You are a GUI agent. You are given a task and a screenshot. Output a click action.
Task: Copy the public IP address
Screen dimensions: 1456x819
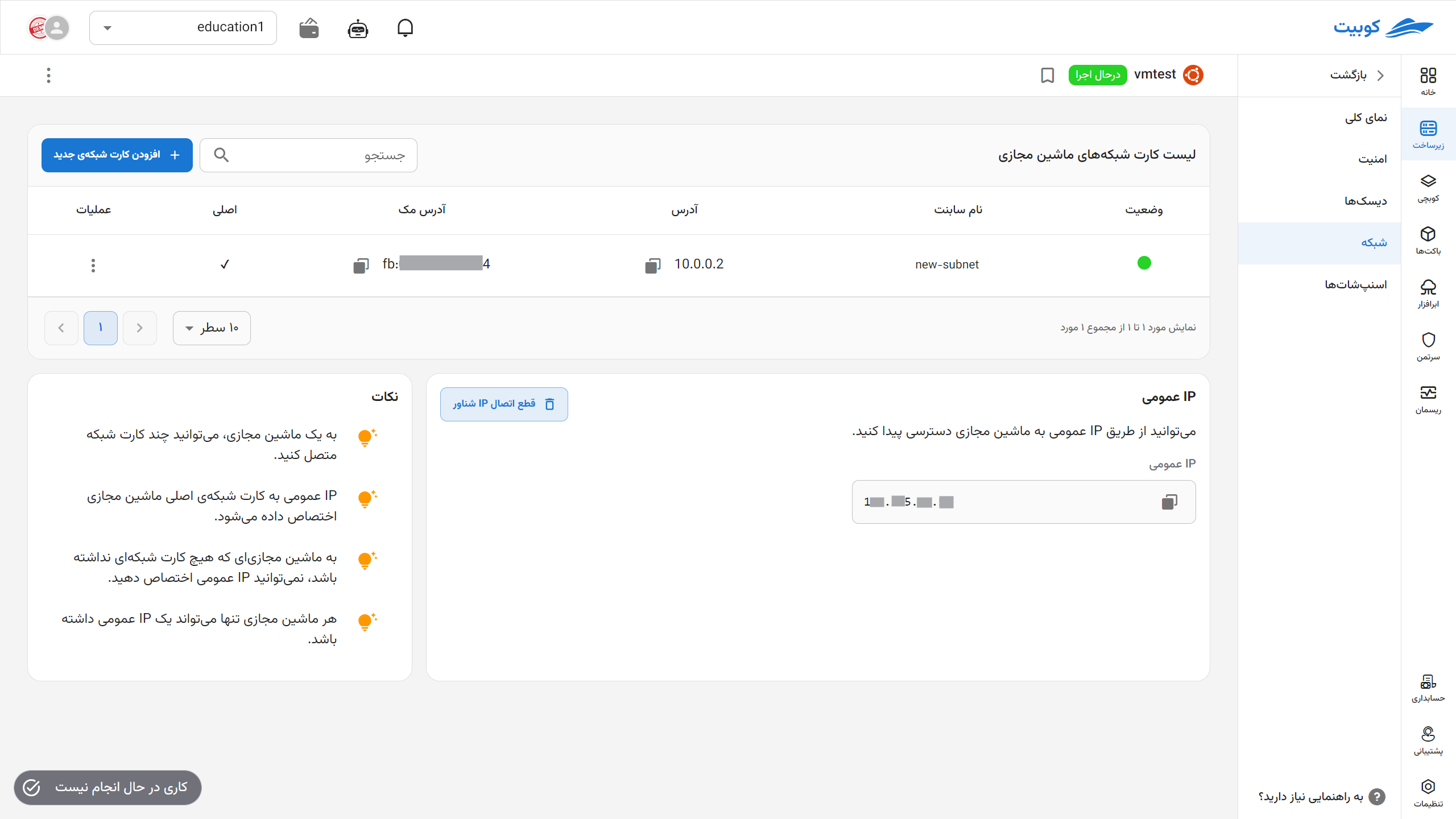point(1169,502)
